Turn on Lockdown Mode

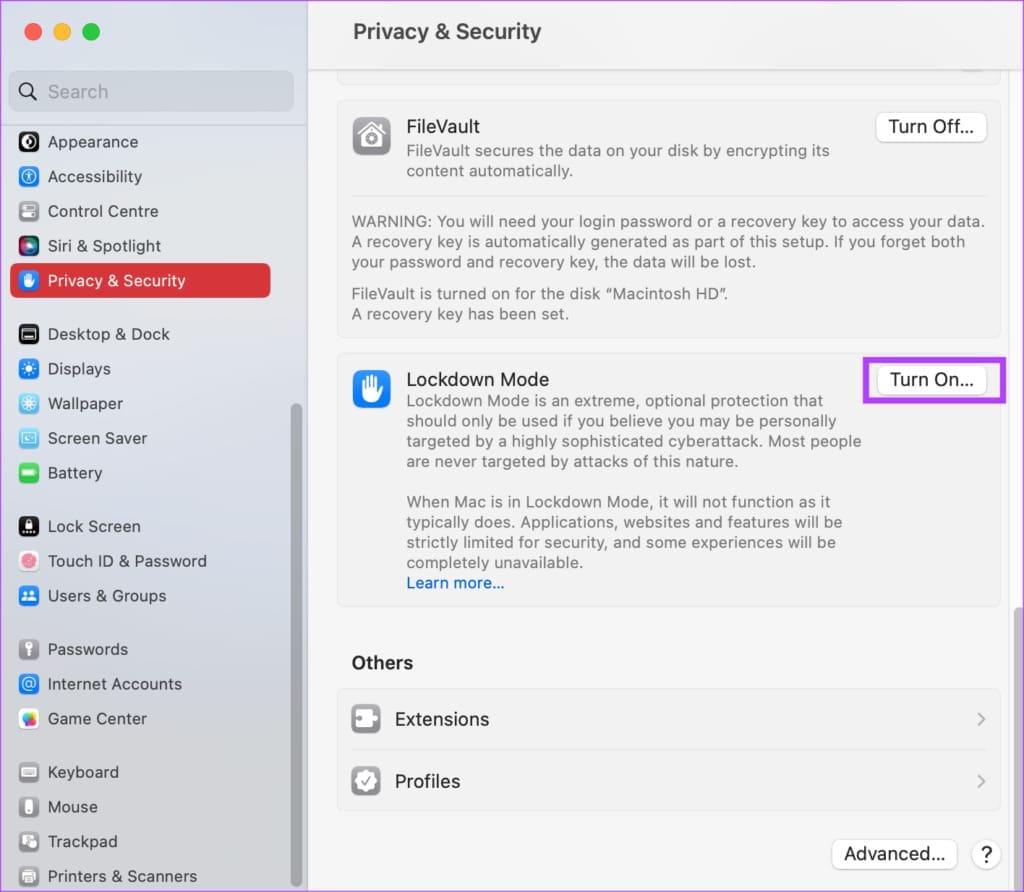(x=931, y=380)
